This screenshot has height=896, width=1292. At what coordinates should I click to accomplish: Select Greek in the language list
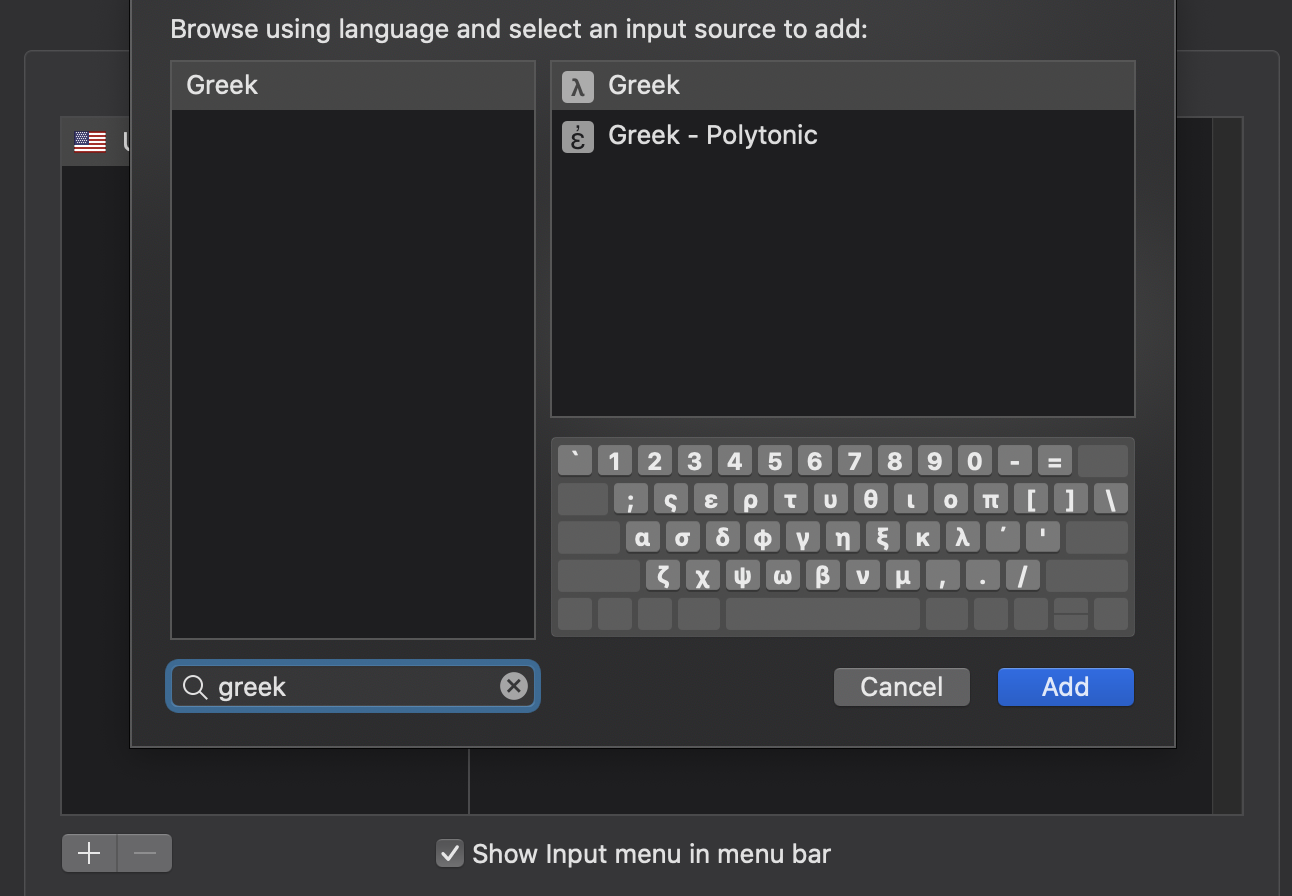coord(353,86)
